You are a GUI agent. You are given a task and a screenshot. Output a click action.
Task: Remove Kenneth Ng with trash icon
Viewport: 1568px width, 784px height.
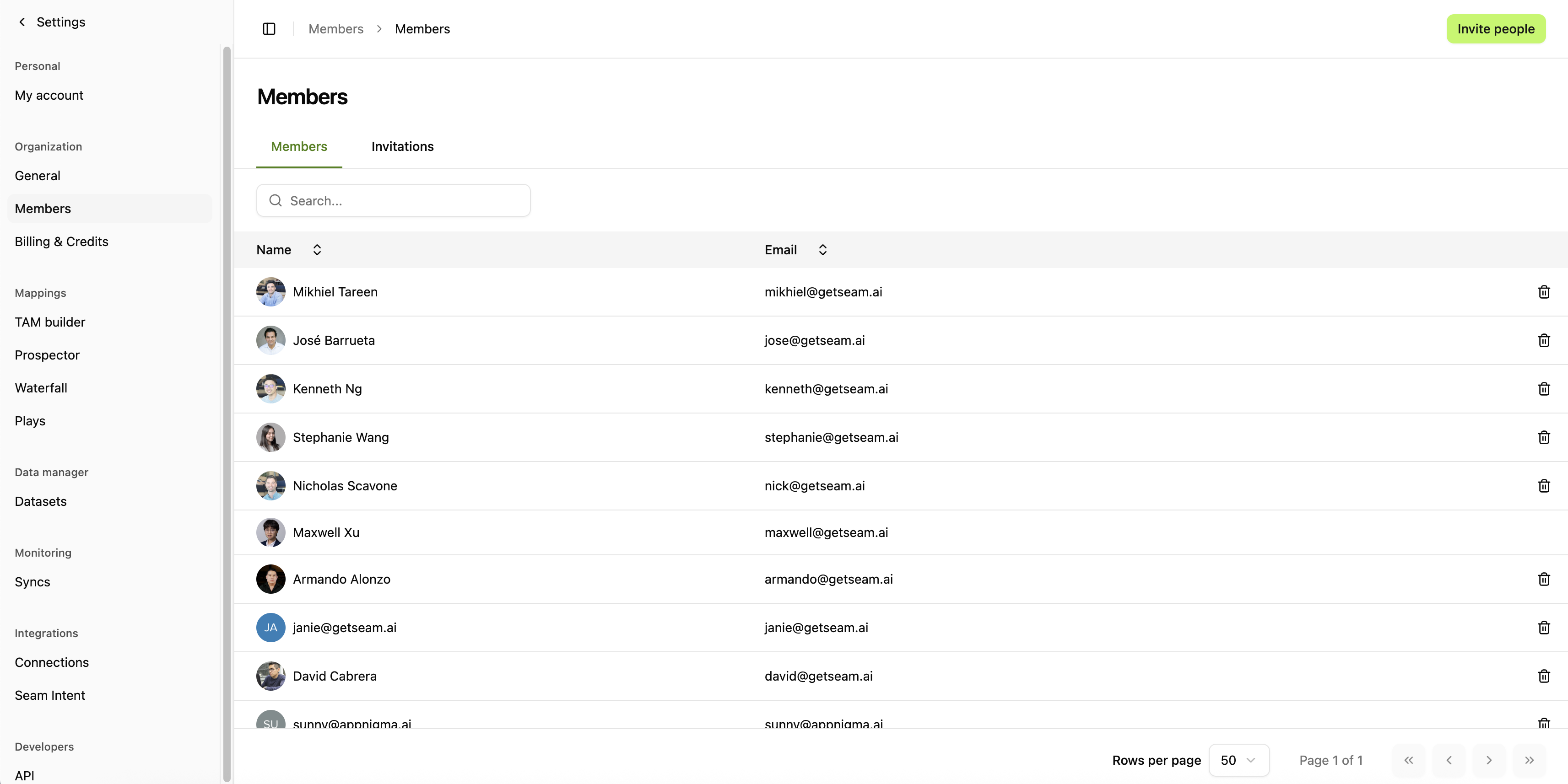click(1544, 389)
